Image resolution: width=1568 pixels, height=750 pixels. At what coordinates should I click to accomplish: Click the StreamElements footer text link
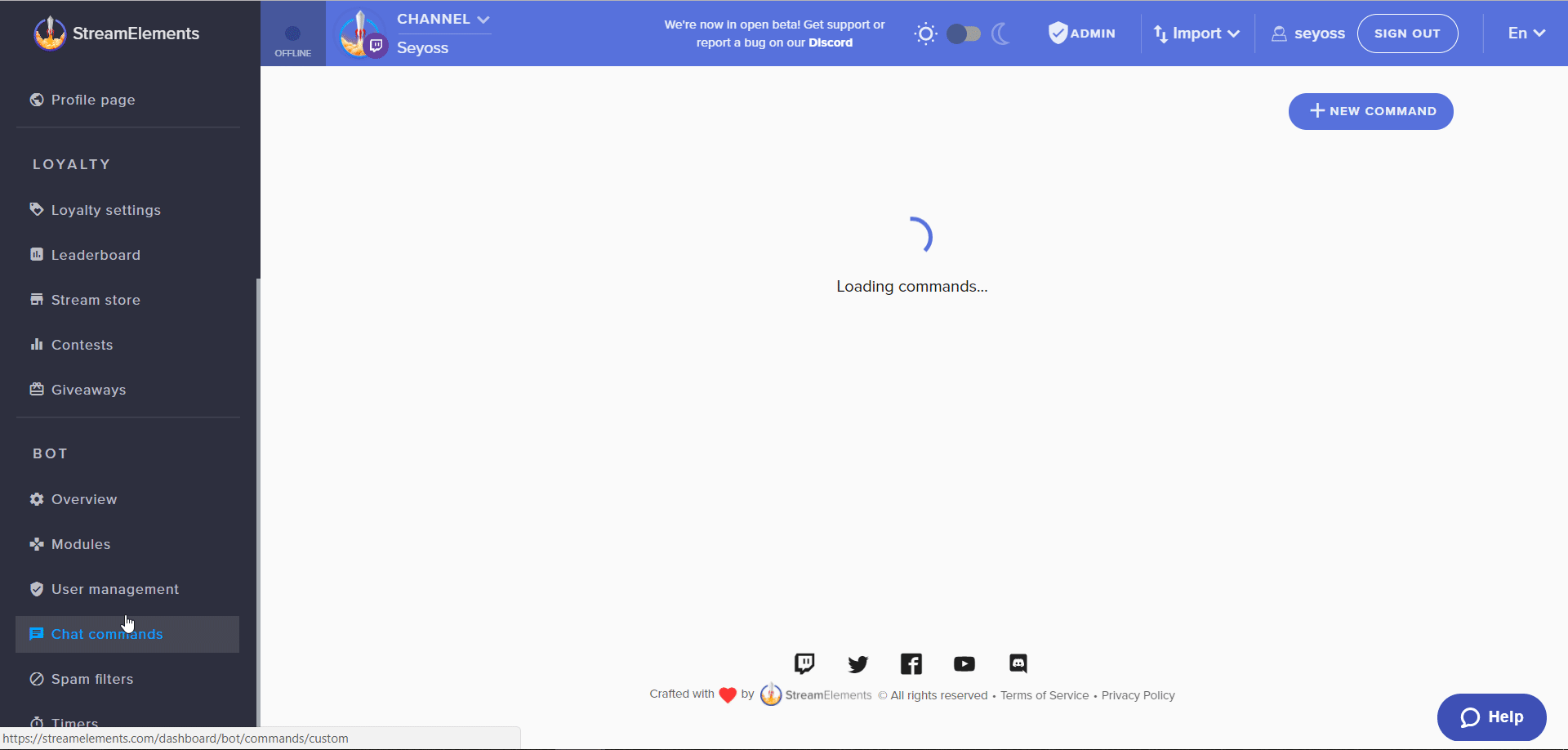[x=828, y=695]
